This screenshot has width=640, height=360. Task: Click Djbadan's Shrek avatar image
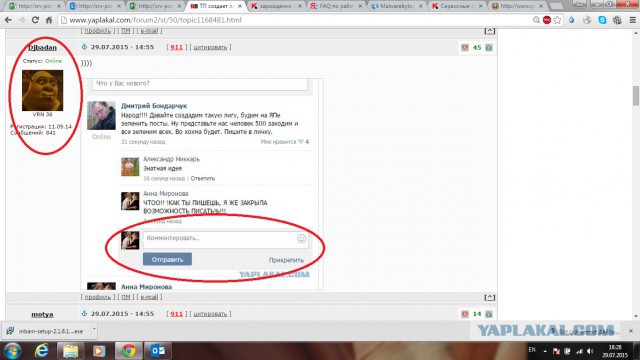click(42, 90)
